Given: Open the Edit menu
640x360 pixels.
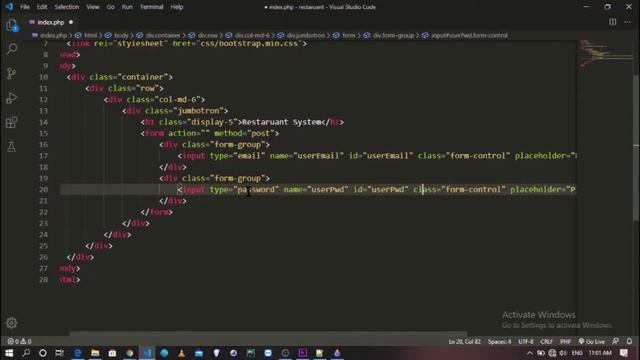Looking at the screenshot, I should pos(42,7).
